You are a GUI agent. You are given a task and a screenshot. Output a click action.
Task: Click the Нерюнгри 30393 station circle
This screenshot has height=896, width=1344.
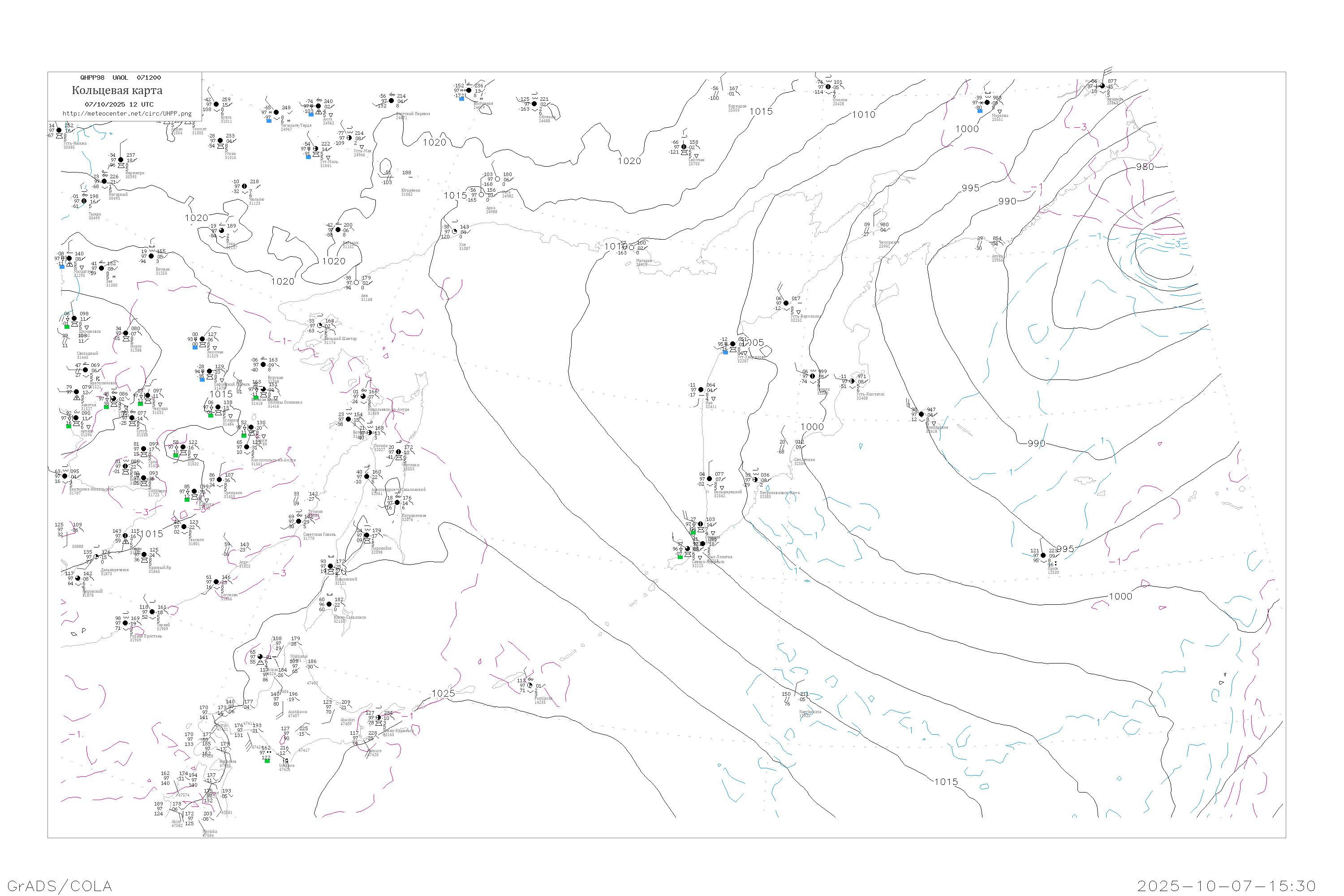point(121,160)
